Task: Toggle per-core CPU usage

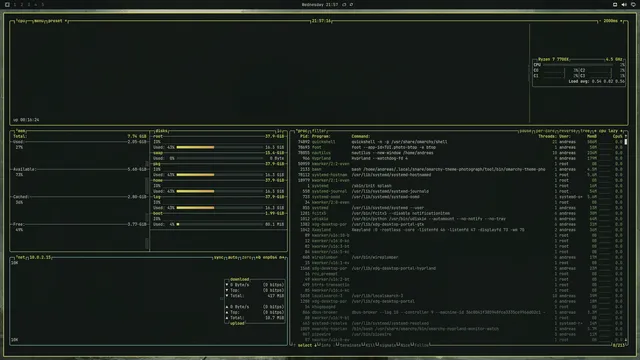Action: click(545, 131)
